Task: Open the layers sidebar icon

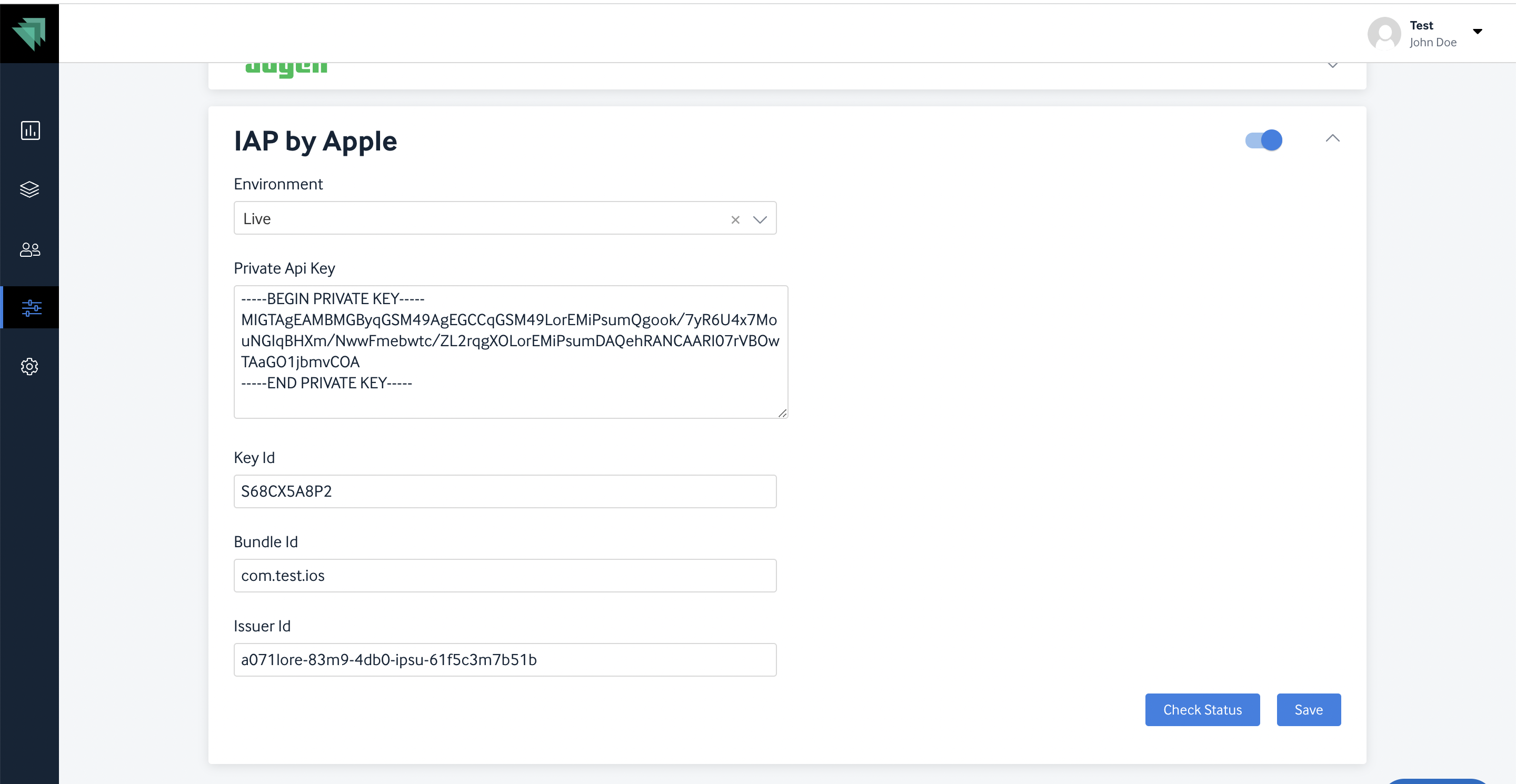Action: pos(29,189)
